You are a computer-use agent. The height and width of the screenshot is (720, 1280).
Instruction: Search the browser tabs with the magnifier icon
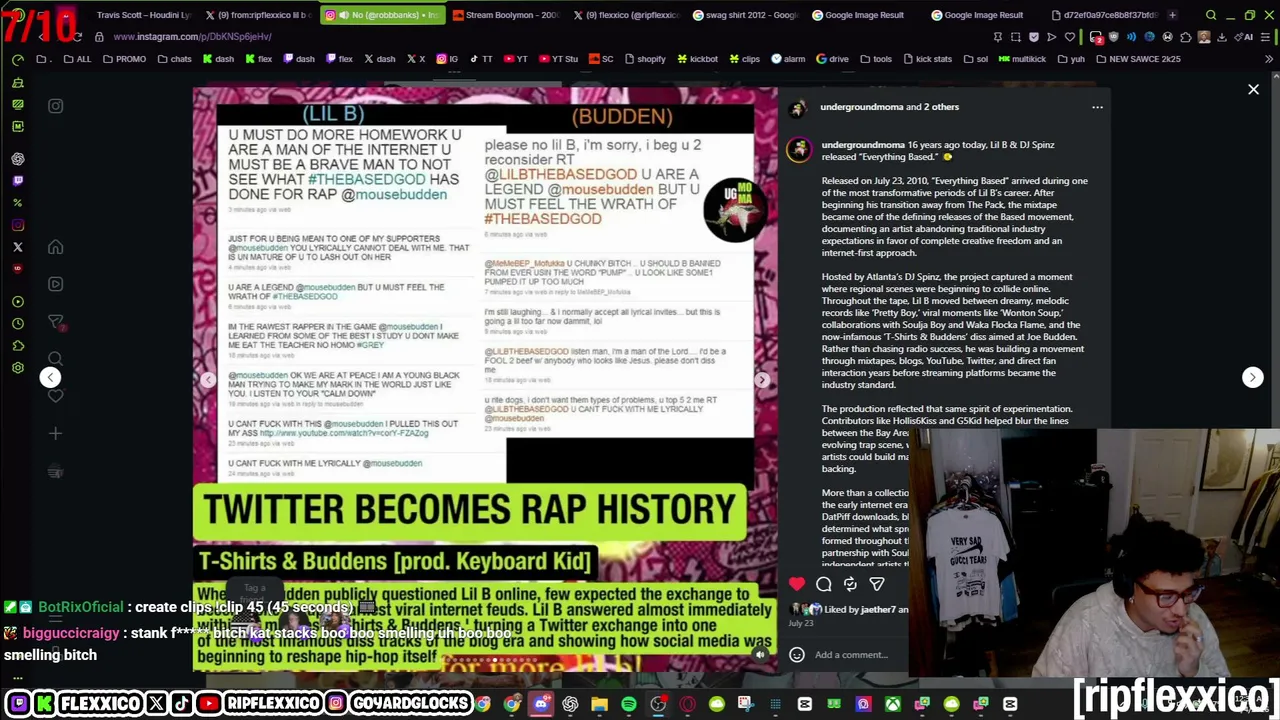coord(1211,15)
